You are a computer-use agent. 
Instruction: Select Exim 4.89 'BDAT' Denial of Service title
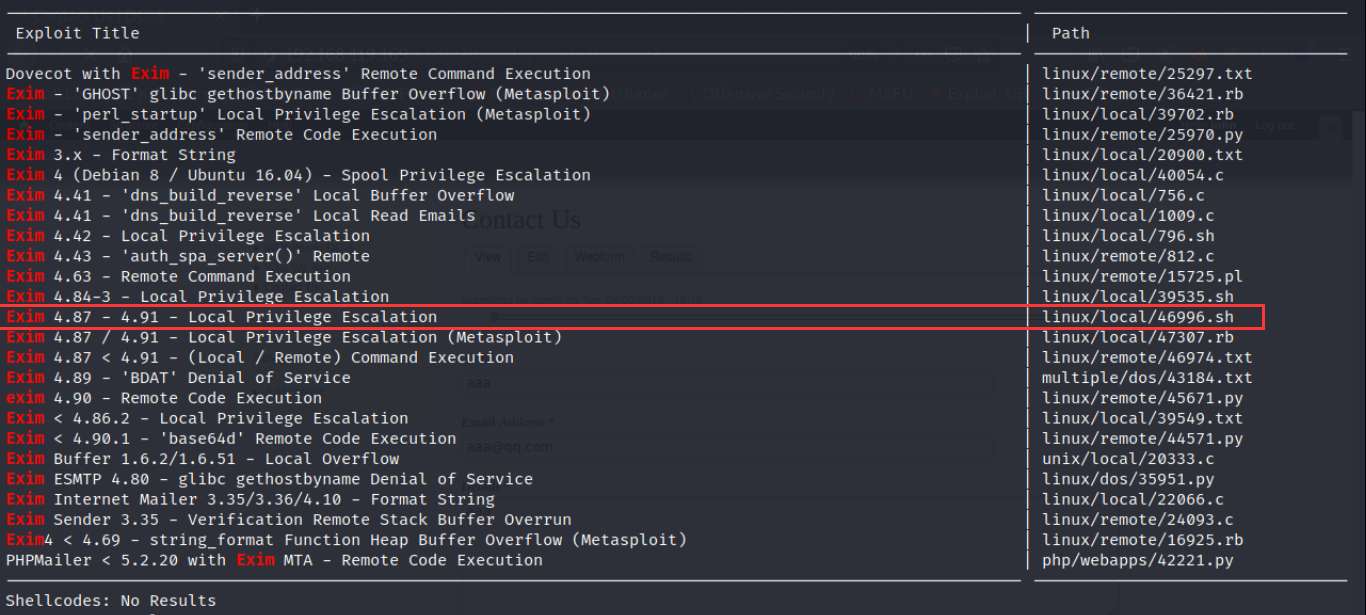[x=178, y=378]
